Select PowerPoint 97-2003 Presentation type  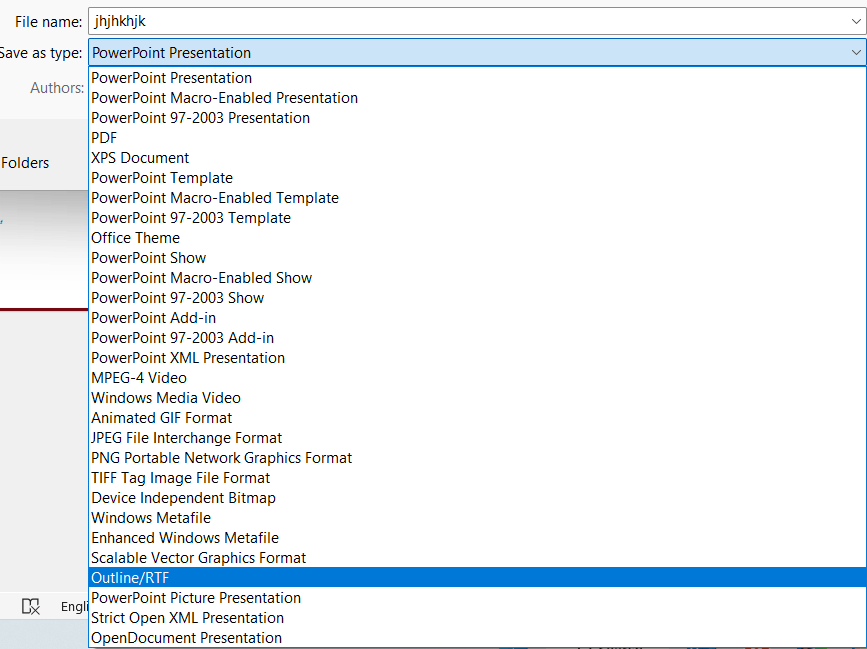coord(477,118)
